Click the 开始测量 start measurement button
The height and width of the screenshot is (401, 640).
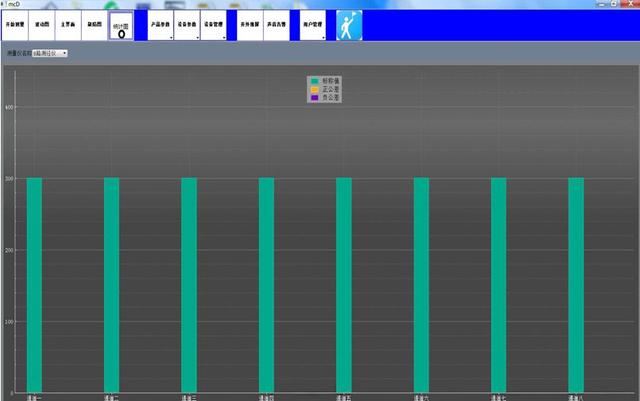pyautogui.click(x=14, y=26)
